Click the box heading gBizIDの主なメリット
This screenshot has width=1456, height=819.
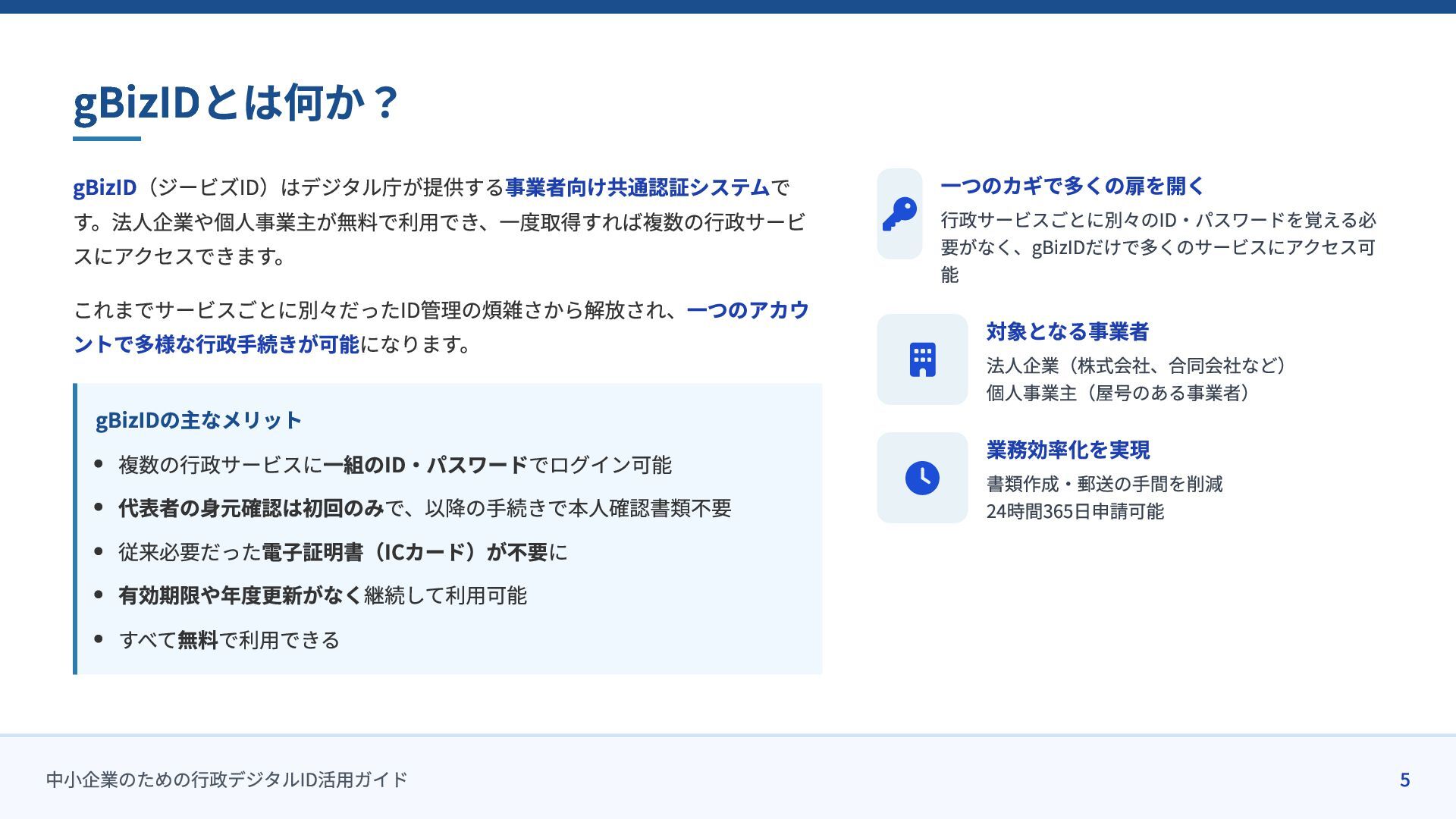(199, 420)
